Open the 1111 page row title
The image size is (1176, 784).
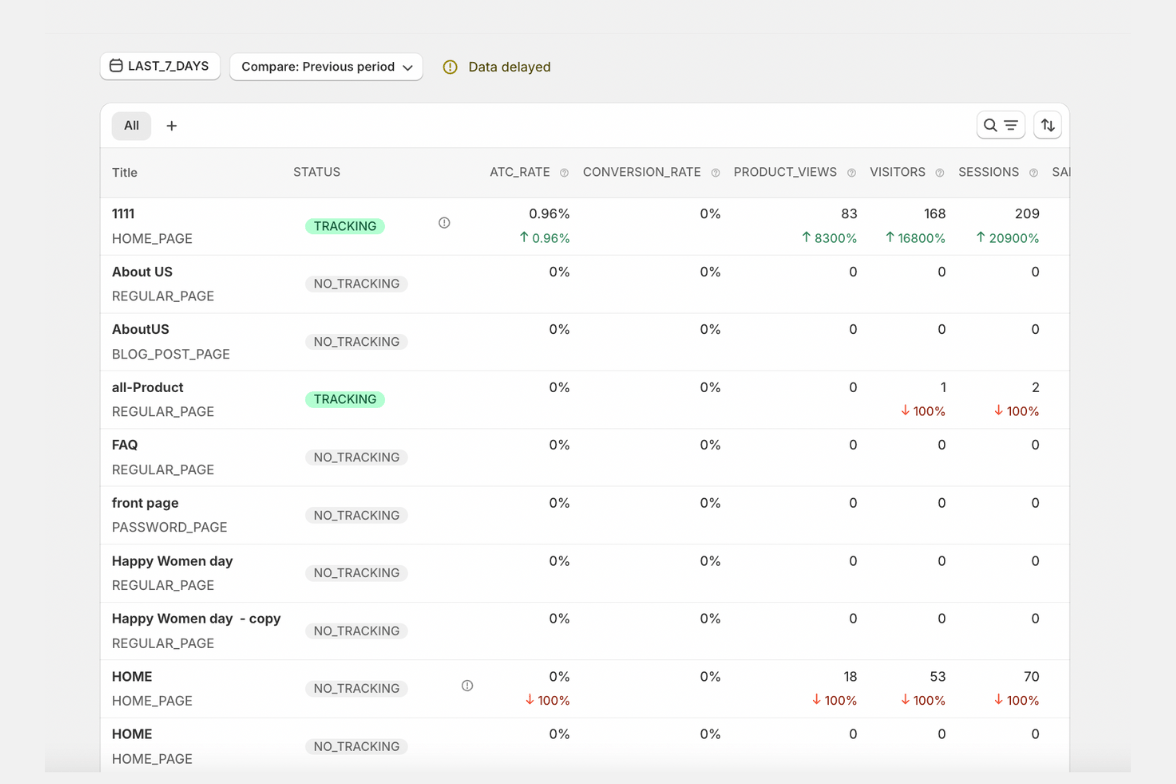click(x=123, y=214)
